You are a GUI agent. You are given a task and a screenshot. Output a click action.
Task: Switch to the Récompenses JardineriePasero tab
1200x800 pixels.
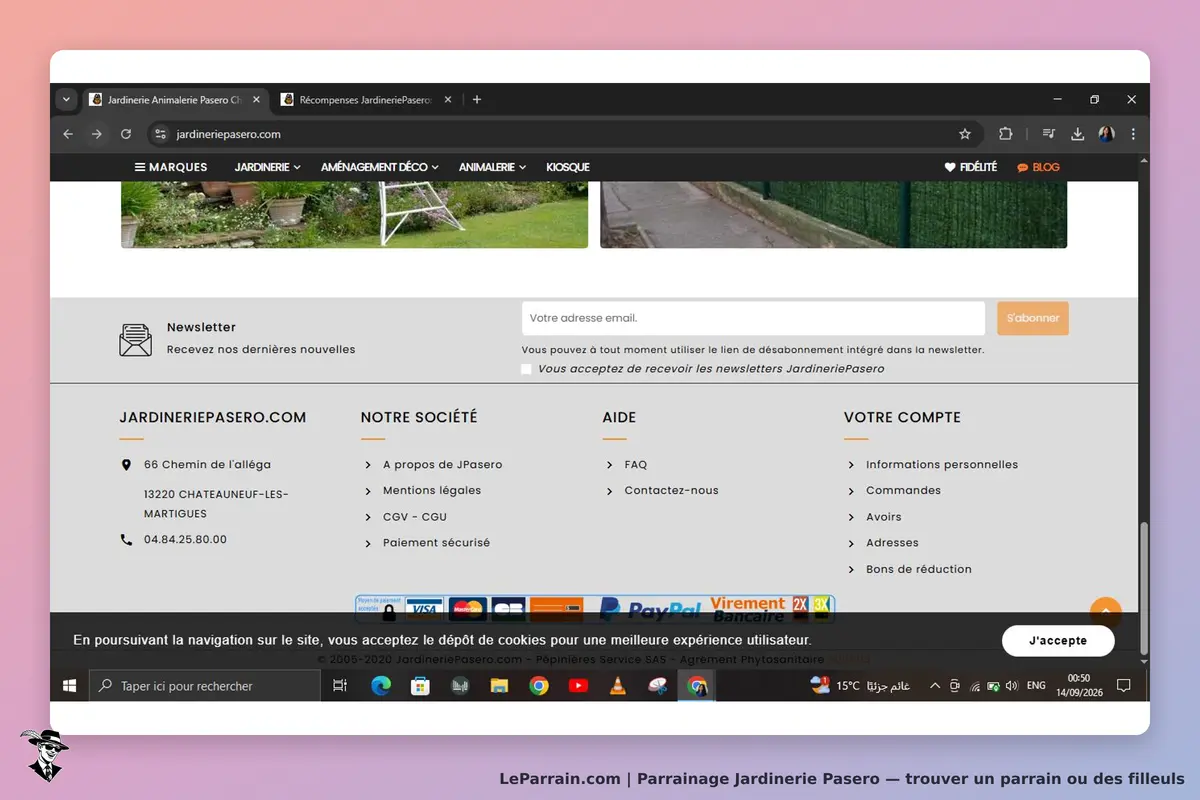366,100
